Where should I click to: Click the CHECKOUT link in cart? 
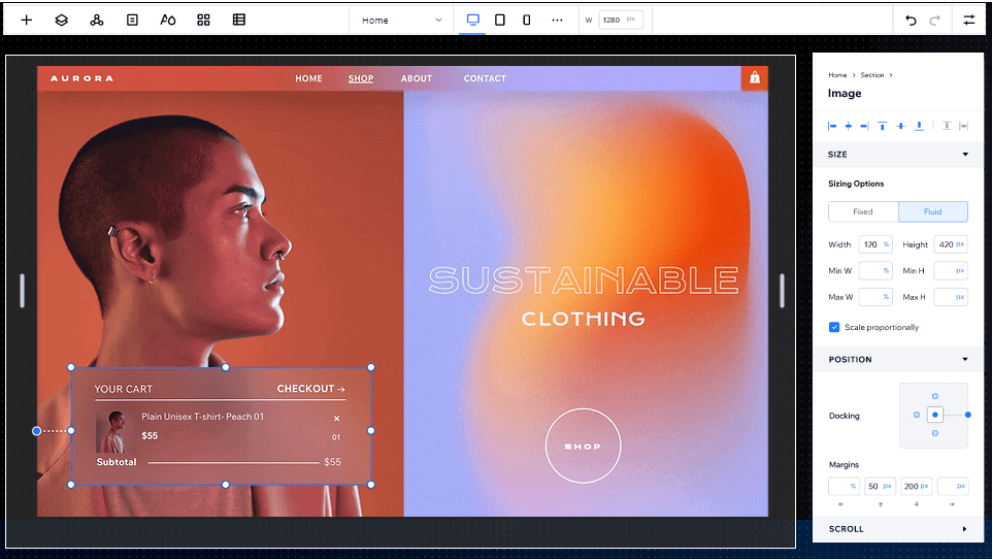click(x=310, y=388)
